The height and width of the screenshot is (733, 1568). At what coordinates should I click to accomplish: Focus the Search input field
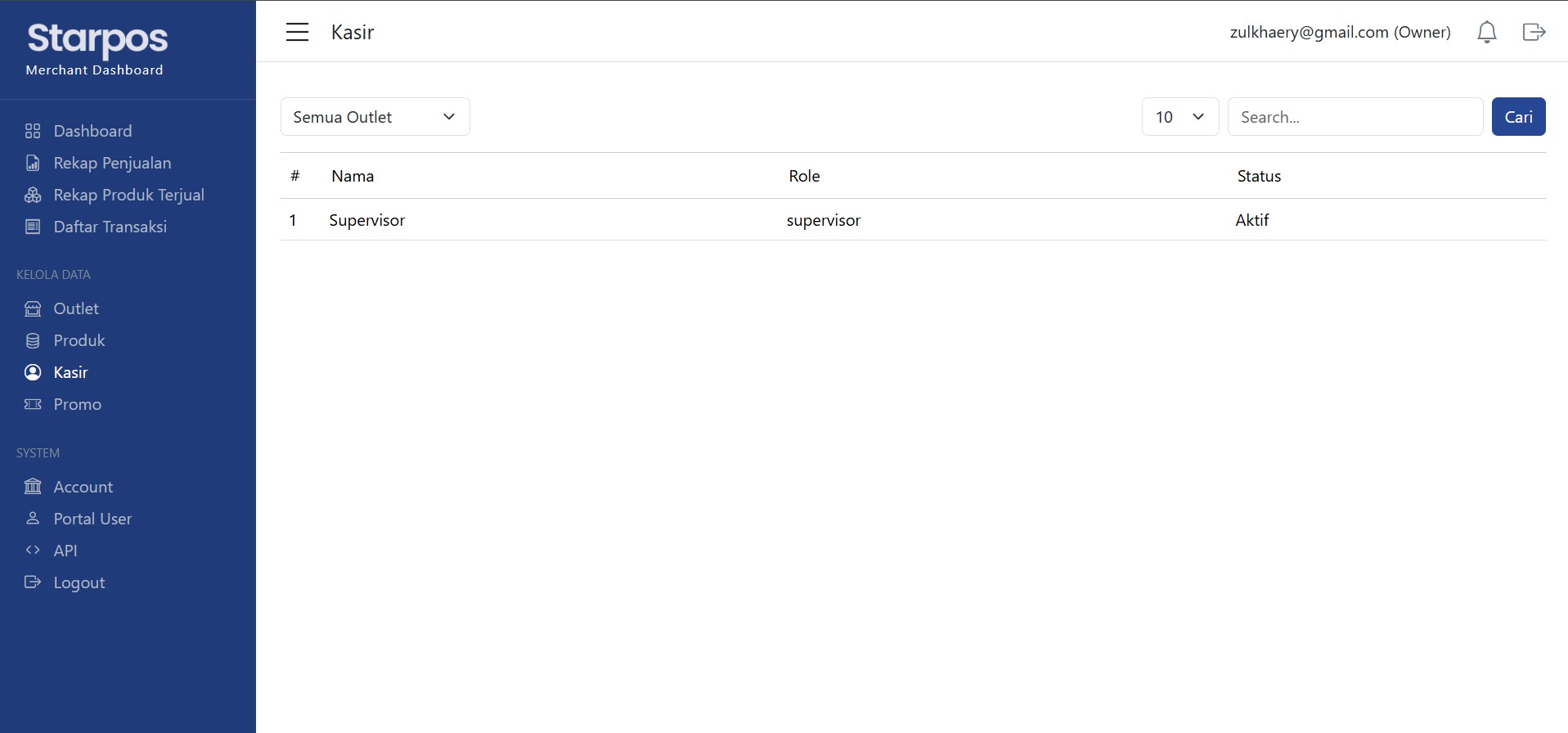point(1355,117)
